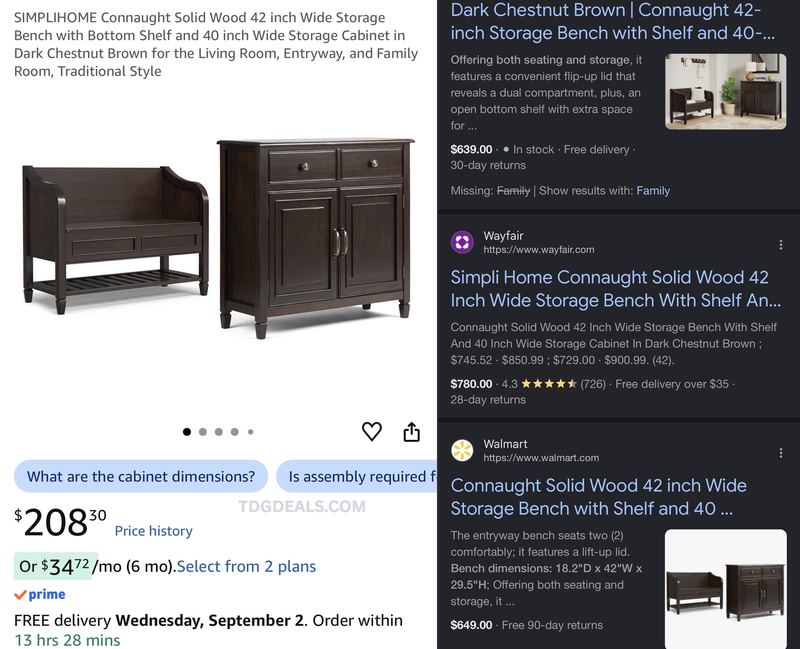Open the Price history link
800x649 pixels.
(154, 531)
